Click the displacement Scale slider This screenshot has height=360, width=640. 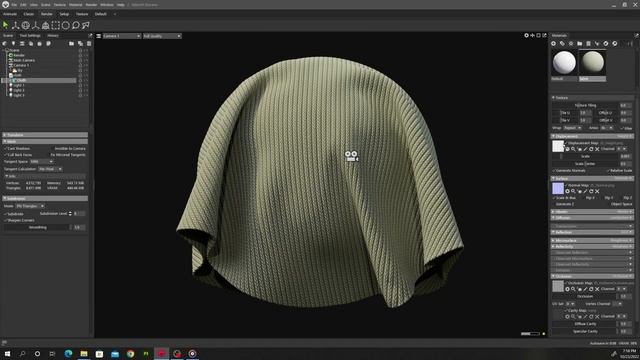(585, 156)
